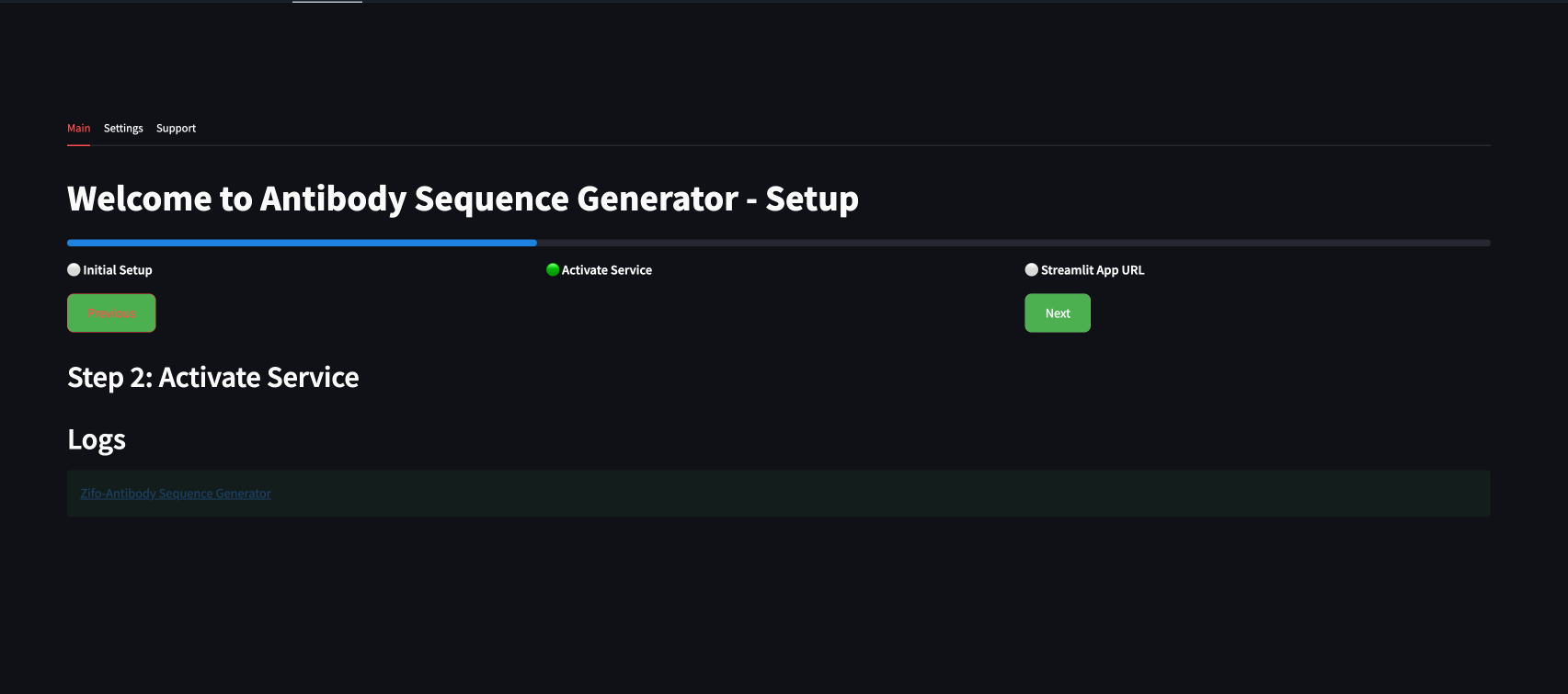Click the Initial Setup step indicator dot
1568x694 pixels.
(x=73, y=269)
